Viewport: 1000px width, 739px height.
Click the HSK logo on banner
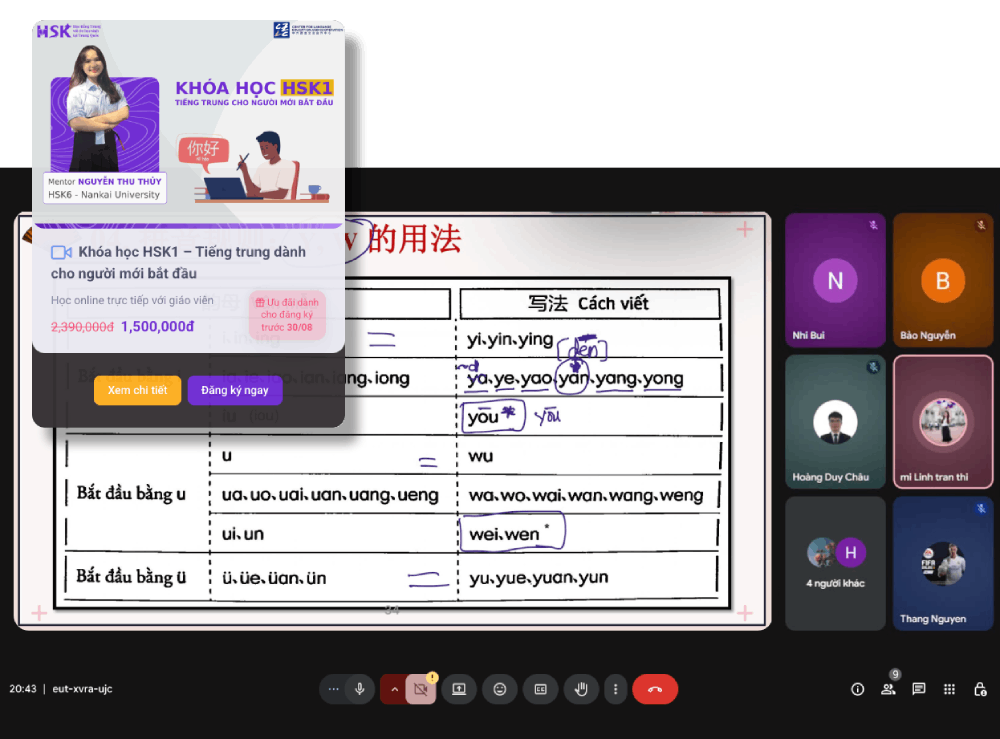tap(54, 31)
